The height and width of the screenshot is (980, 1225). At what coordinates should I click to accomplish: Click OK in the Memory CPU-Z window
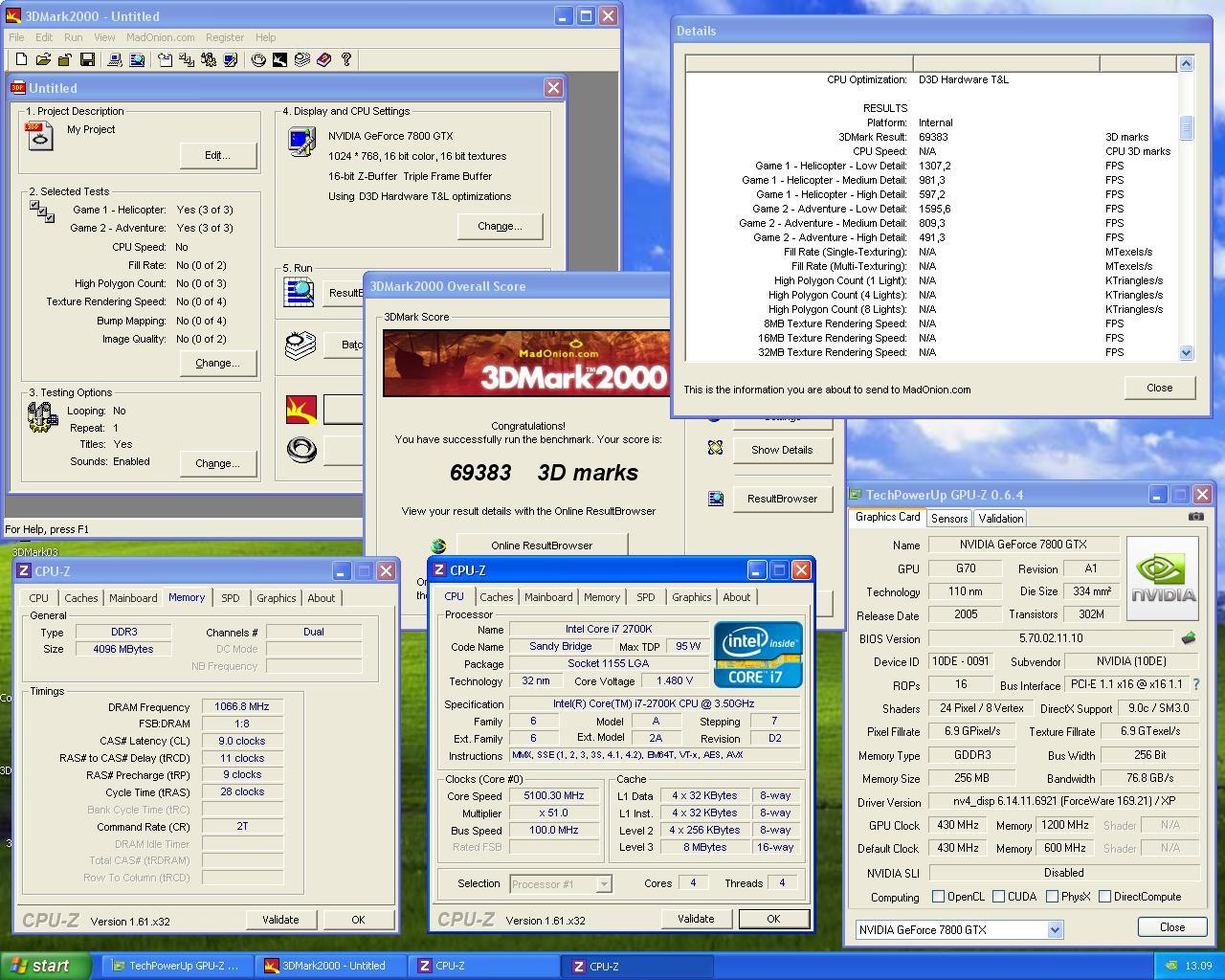coord(358,920)
